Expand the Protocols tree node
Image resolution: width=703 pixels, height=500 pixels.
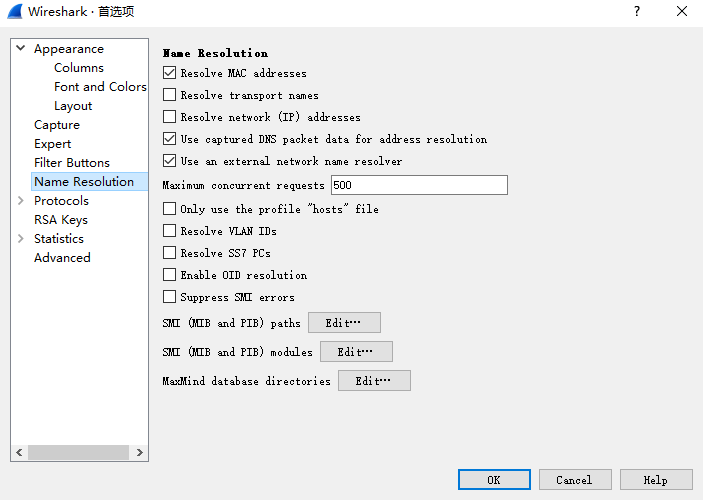[21, 200]
